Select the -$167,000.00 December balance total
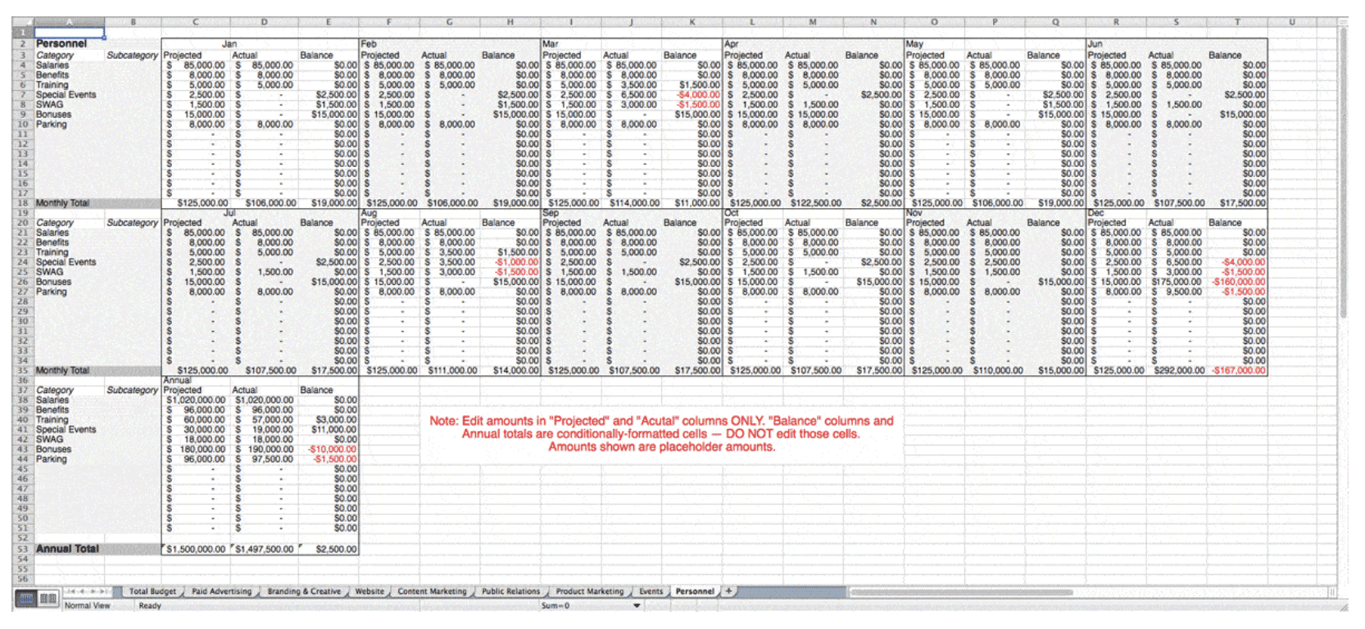 click(1237, 370)
